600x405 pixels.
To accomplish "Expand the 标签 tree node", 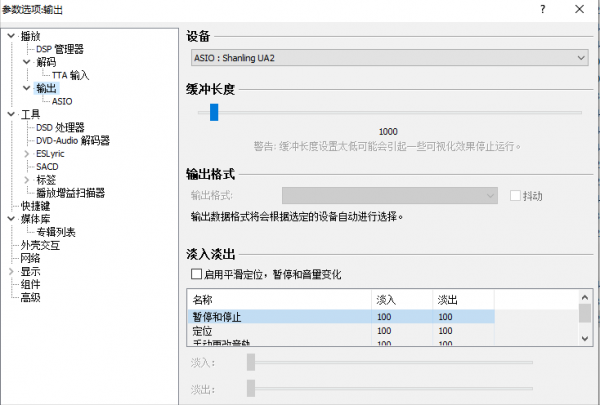I will (27, 179).
